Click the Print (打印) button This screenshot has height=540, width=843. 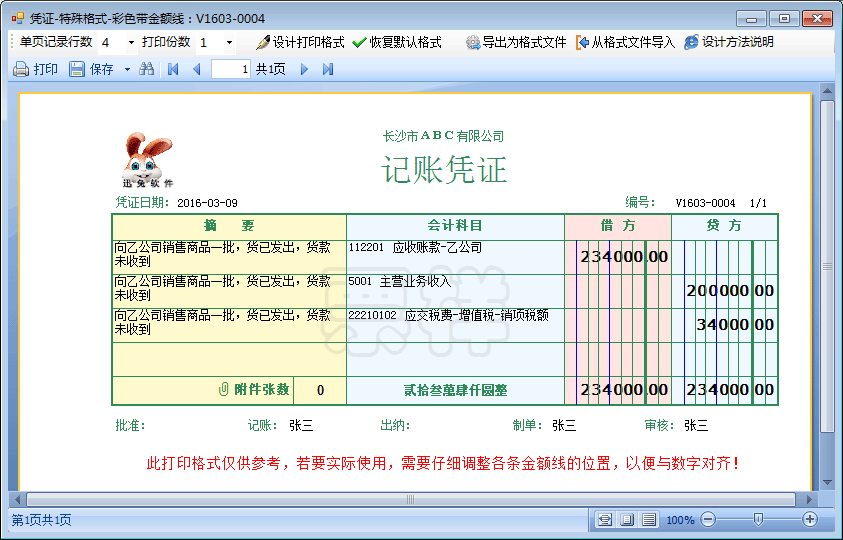[x=35, y=69]
